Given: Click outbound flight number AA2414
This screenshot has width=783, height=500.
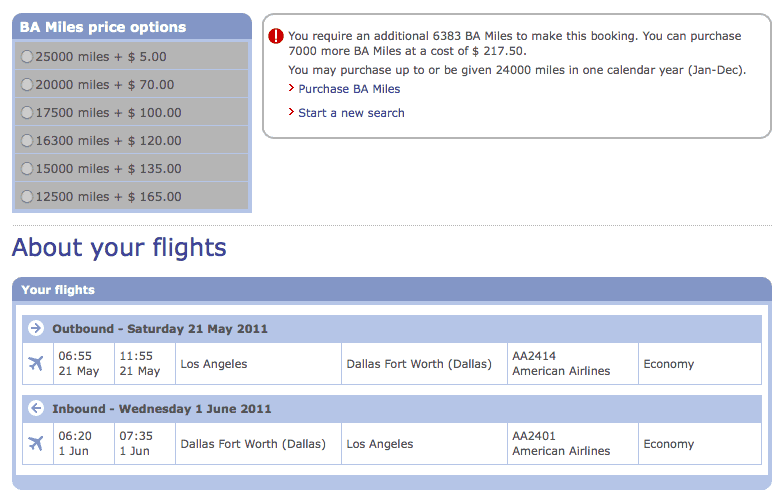Looking at the screenshot, I should coord(534,356).
